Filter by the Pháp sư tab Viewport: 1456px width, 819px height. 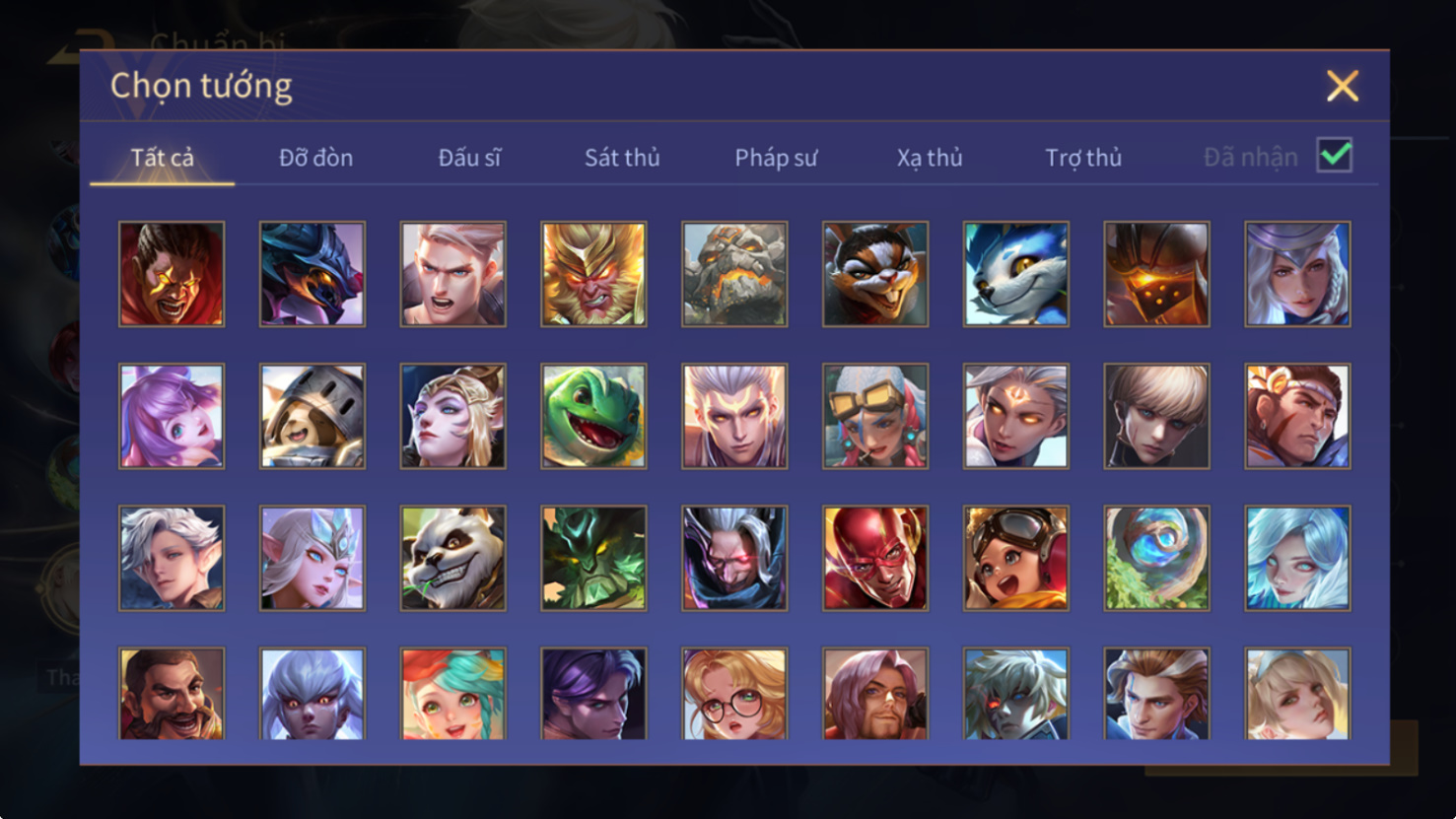point(776,158)
